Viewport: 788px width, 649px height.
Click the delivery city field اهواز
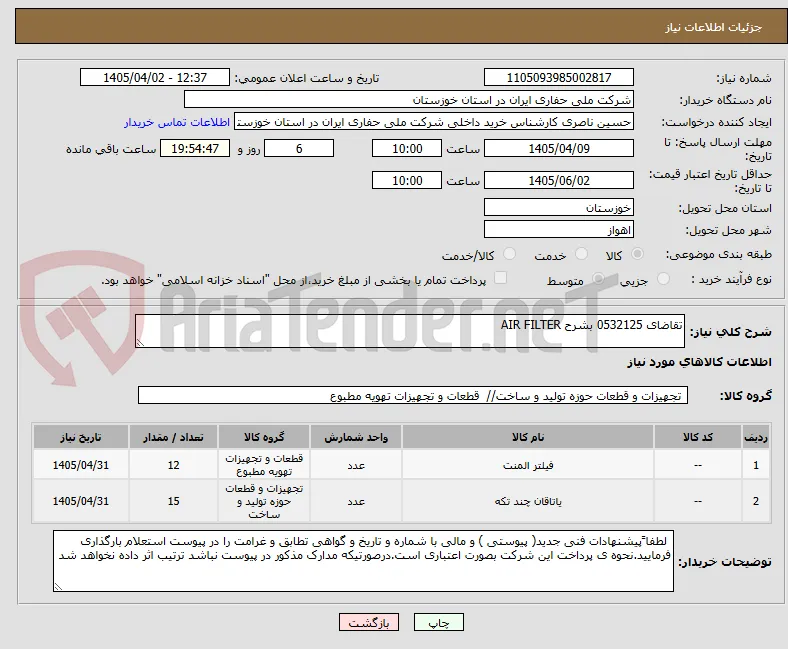[x=558, y=229]
